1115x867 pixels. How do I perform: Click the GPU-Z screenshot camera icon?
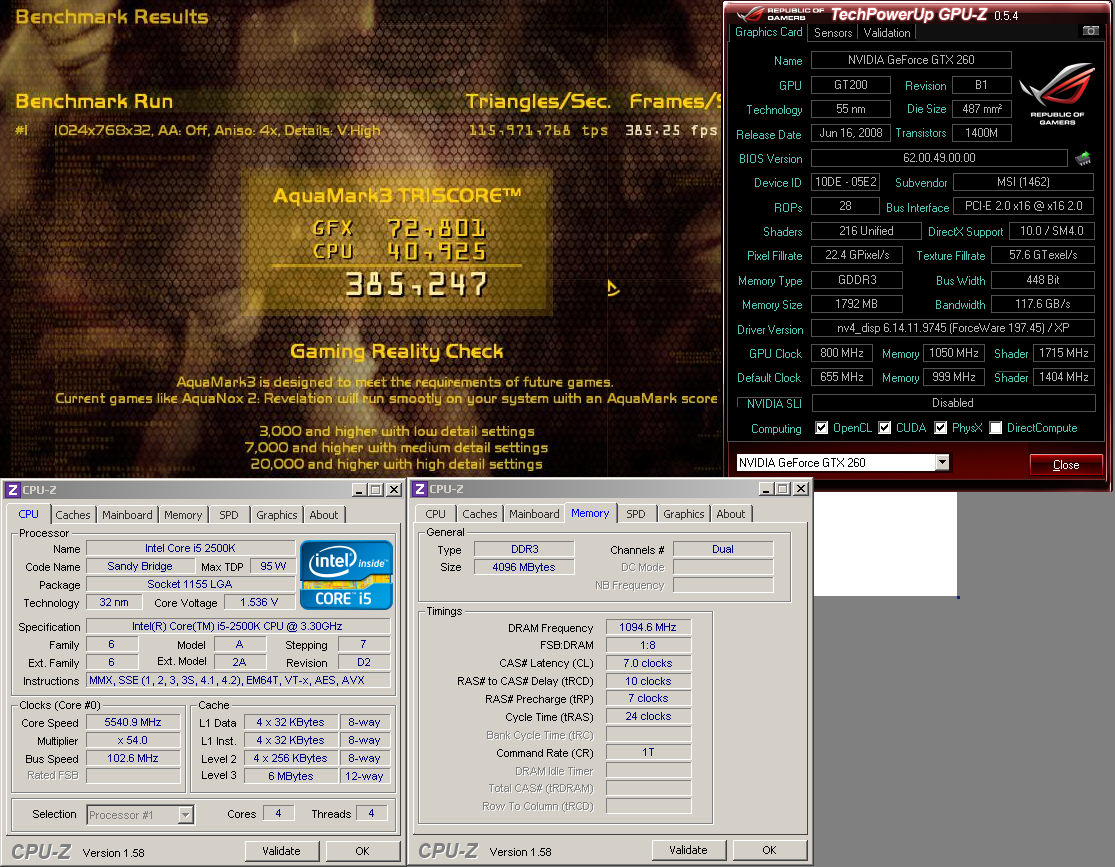1090,31
